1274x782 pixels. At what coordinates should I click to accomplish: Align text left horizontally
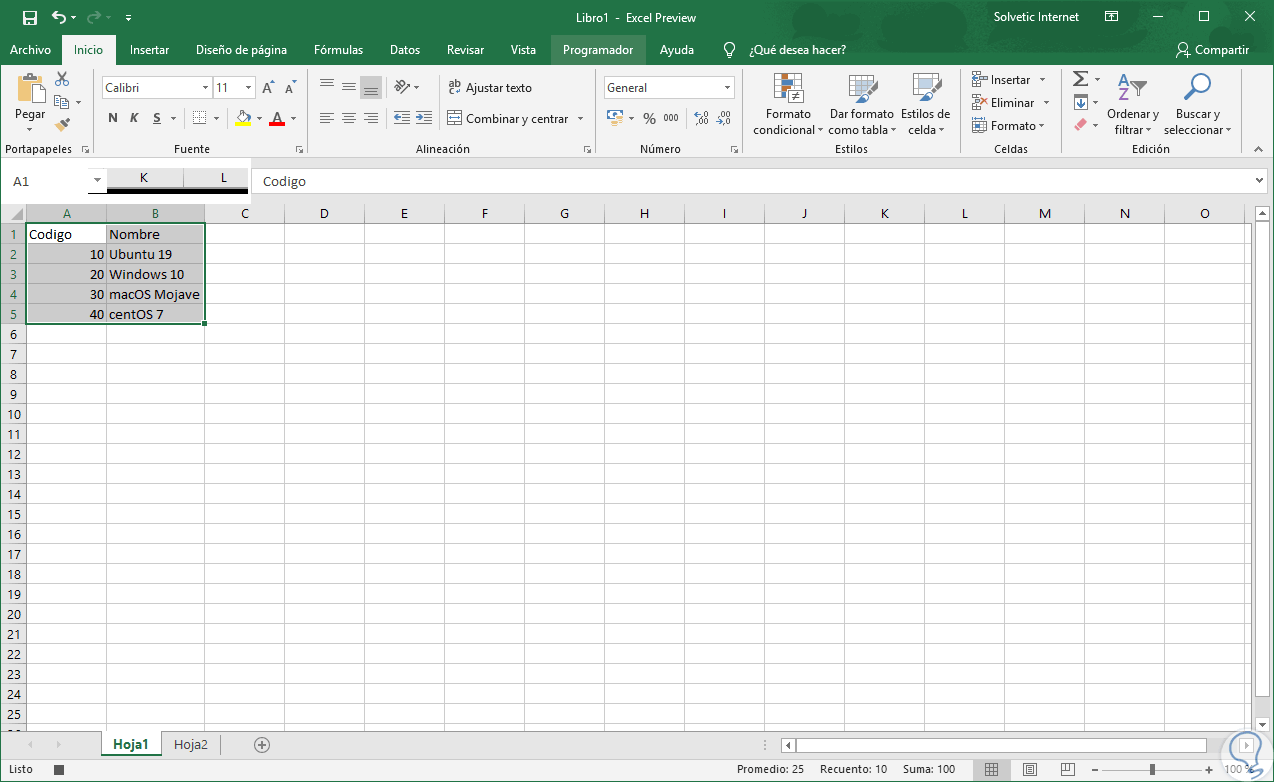327,118
